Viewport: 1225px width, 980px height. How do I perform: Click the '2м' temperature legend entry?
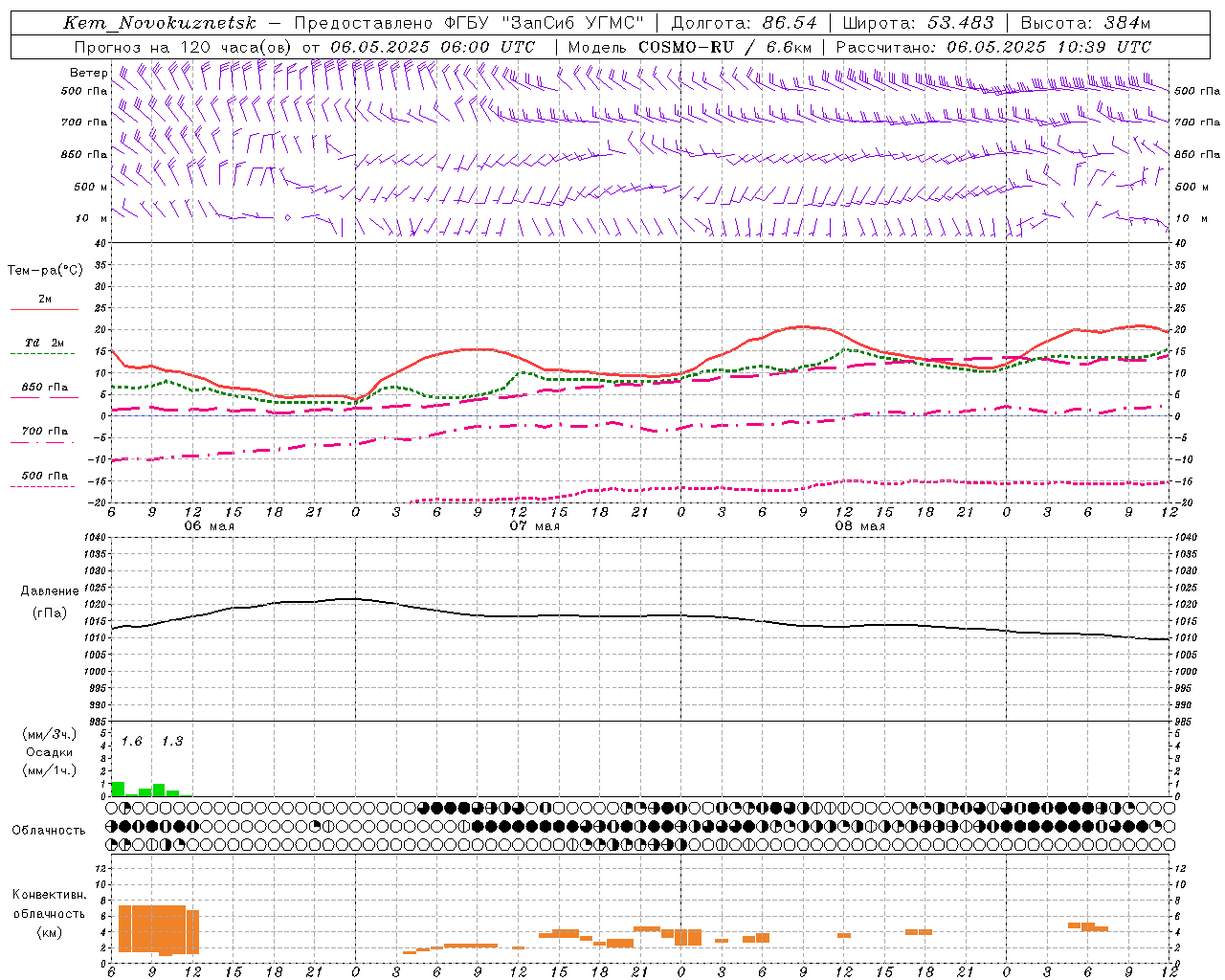[44, 299]
